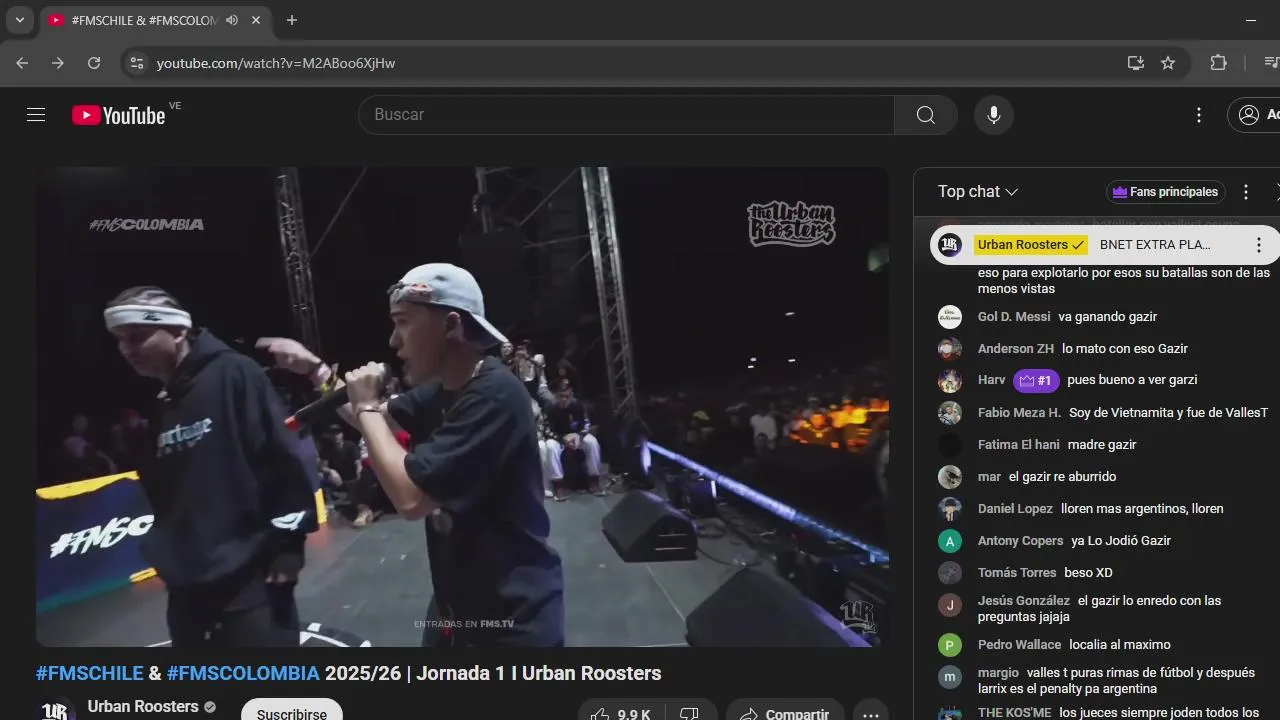
Task: Click the #FMSCOLOMBIA hashtag in title
Action: coord(243,673)
